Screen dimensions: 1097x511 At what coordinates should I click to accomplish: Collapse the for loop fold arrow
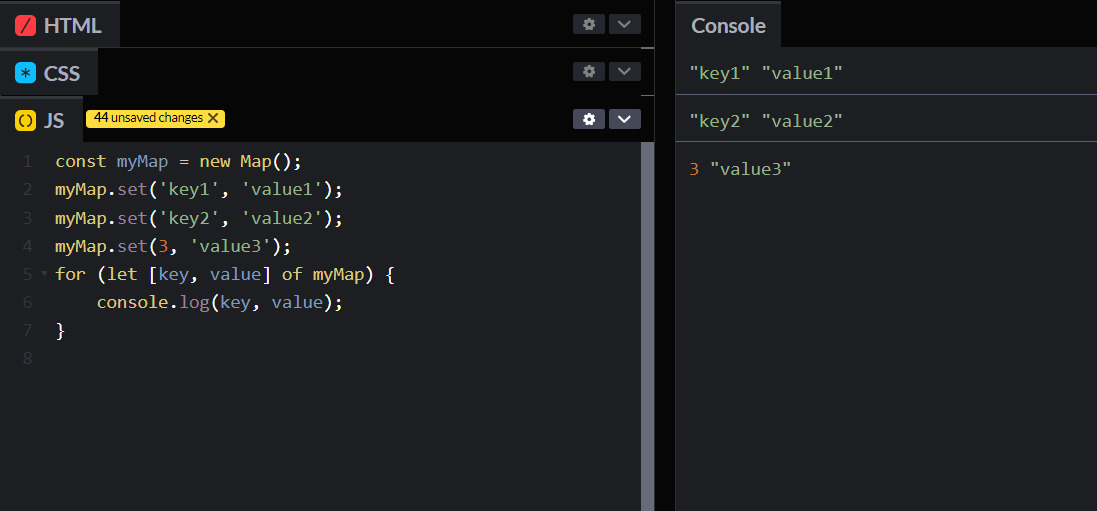pos(44,273)
